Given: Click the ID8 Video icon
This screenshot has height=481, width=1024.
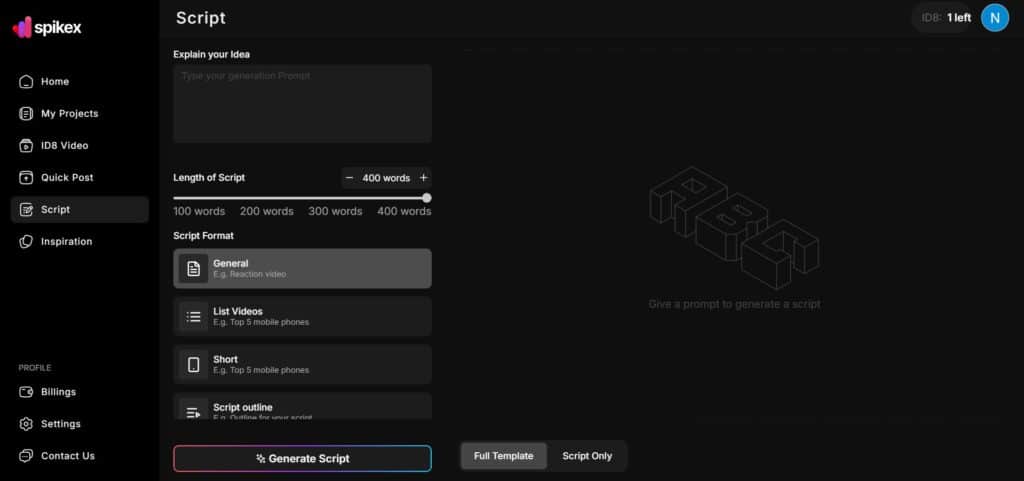Looking at the screenshot, I should coord(26,146).
